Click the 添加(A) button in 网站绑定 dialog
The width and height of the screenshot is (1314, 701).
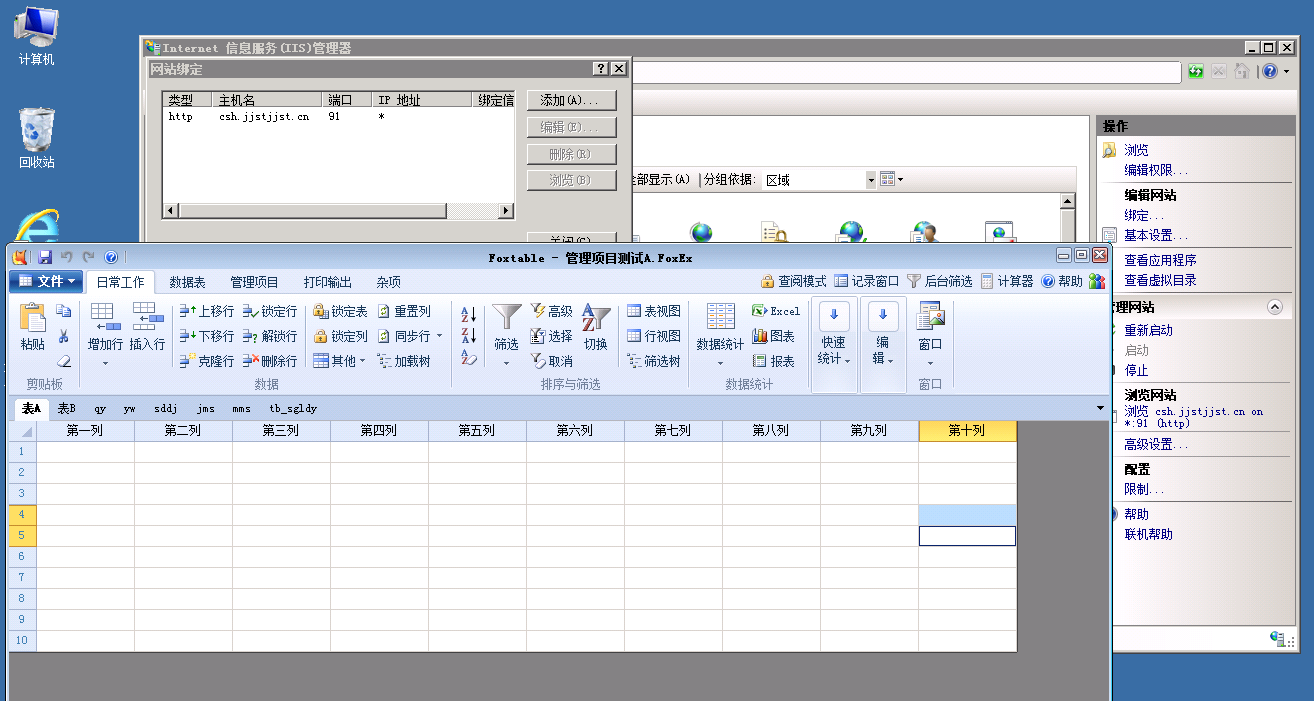coord(571,100)
